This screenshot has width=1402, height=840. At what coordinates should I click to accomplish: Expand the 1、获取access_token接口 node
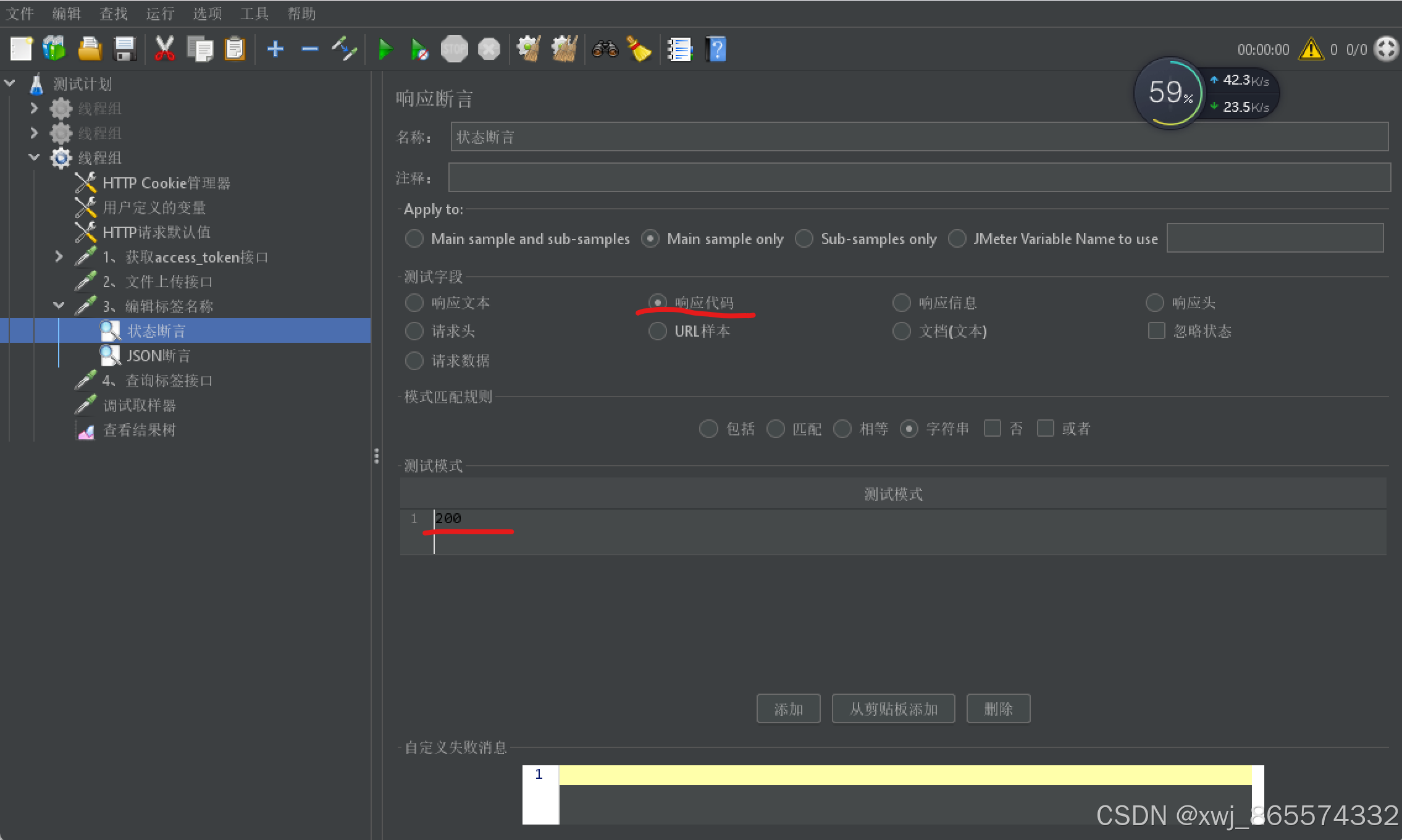click(59, 256)
